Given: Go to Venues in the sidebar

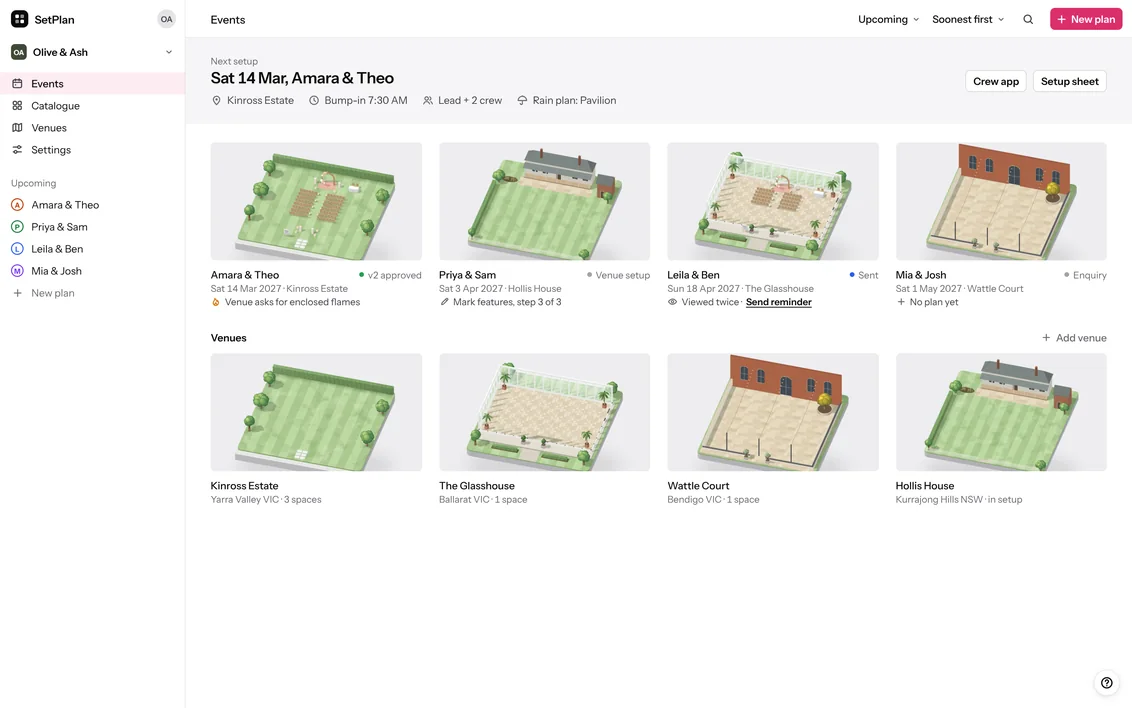Looking at the screenshot, I should pyautogui.click(x=92, y=128).
